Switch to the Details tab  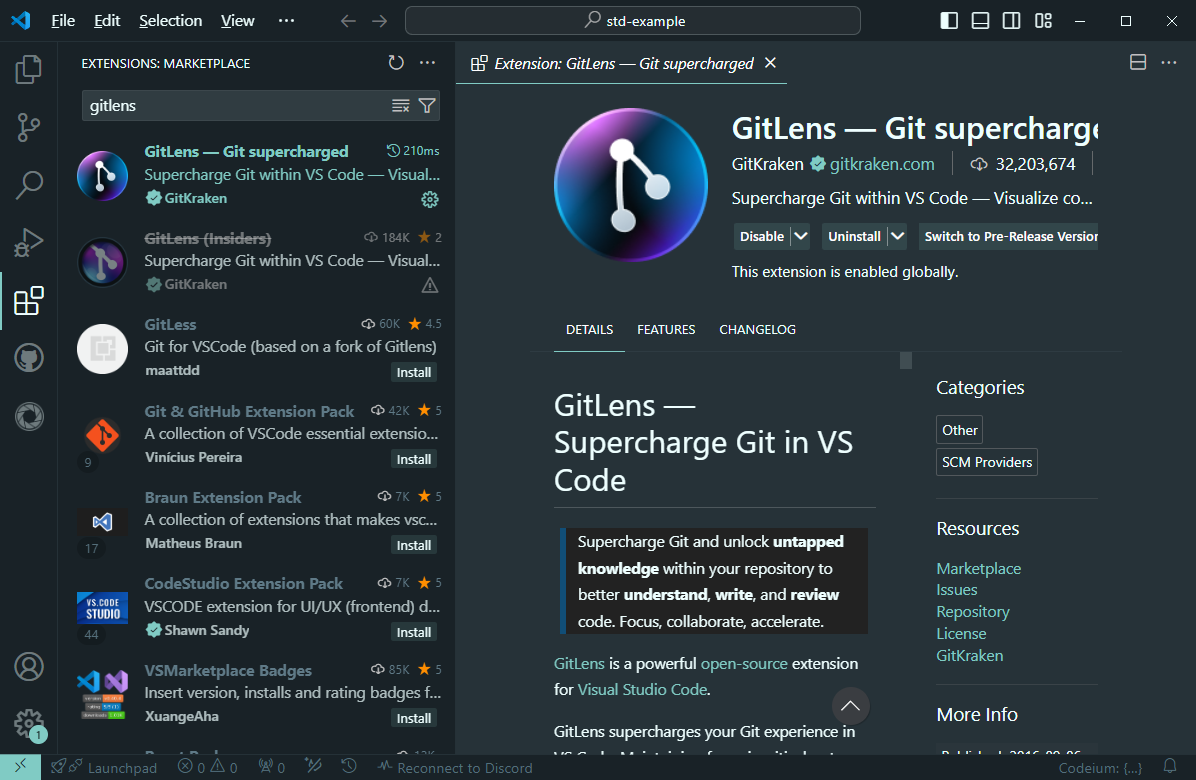(590, 329)
